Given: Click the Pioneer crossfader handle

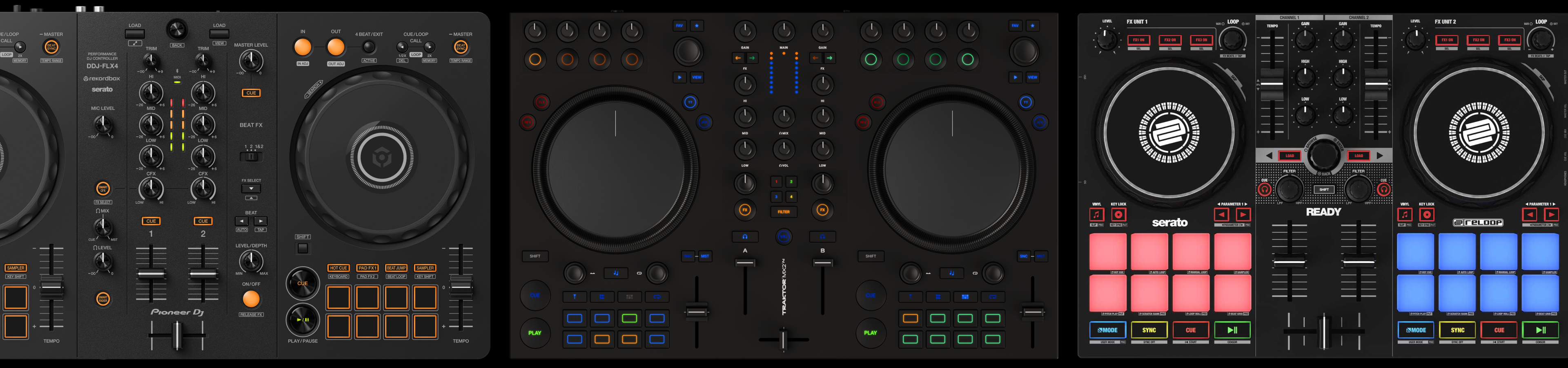Looking at the screenshot, I should click(177, 336).
